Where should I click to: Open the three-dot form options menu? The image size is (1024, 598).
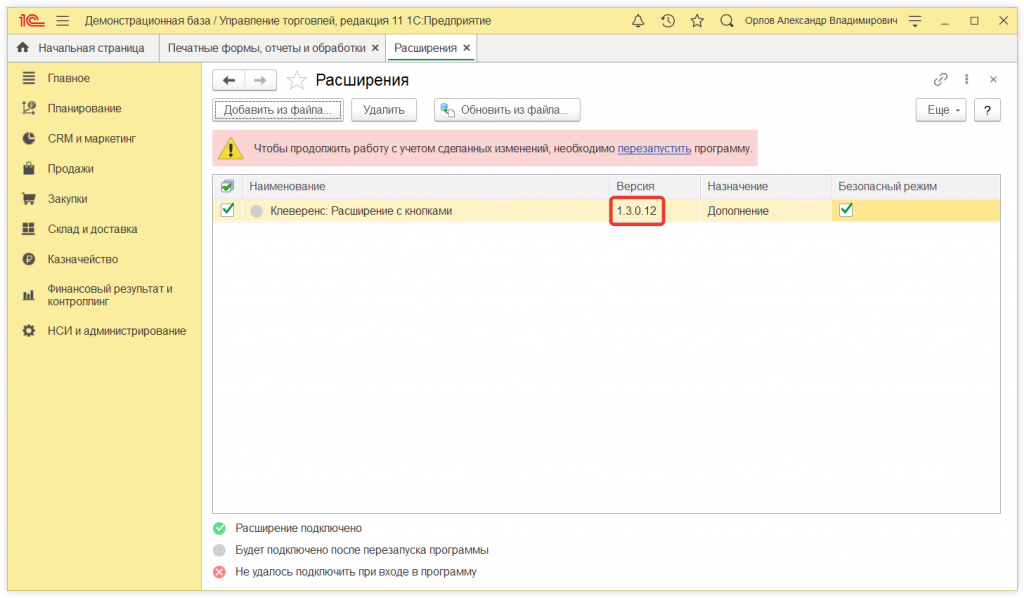967,80
